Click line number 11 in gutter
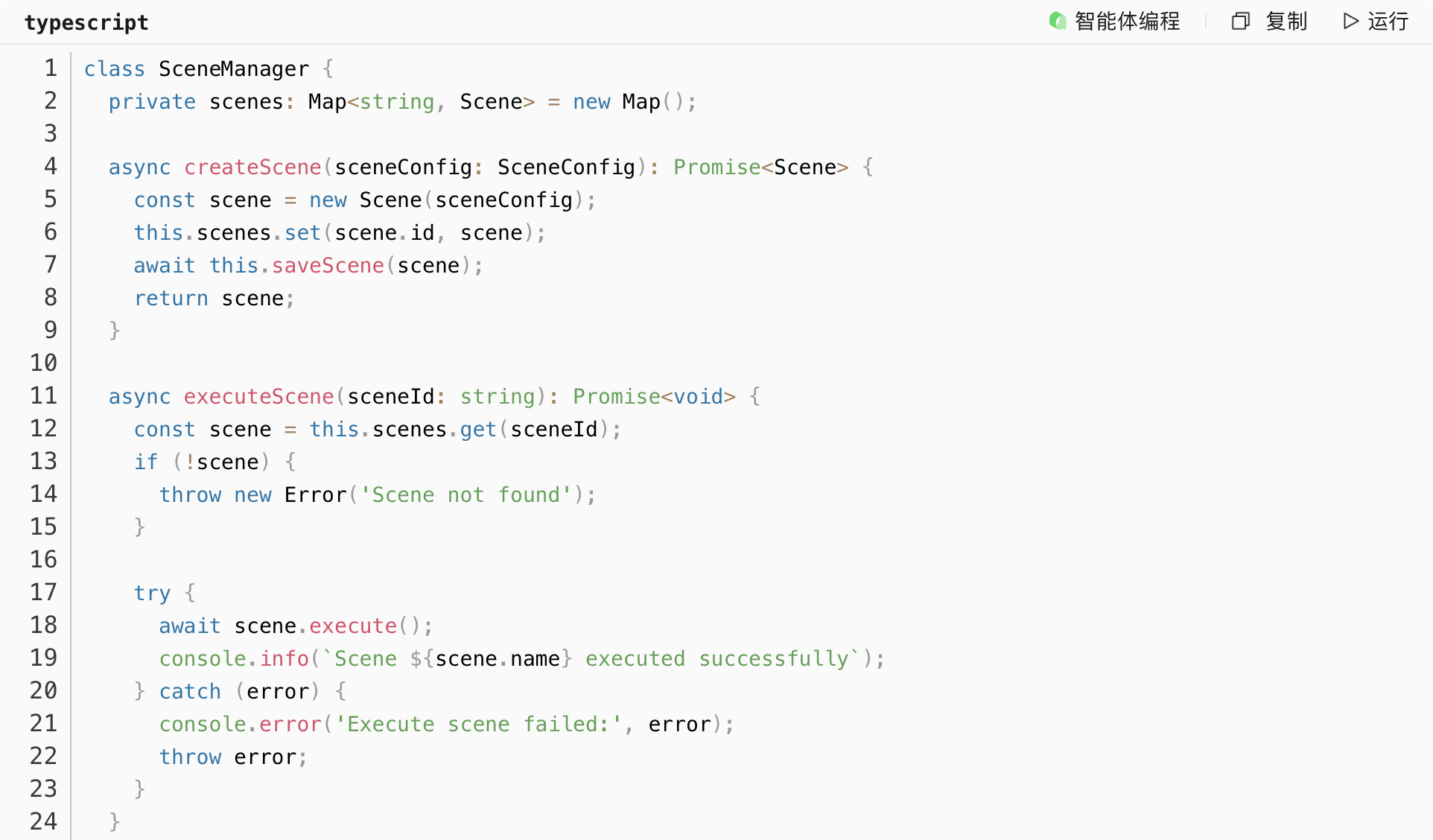 (43, 396)
